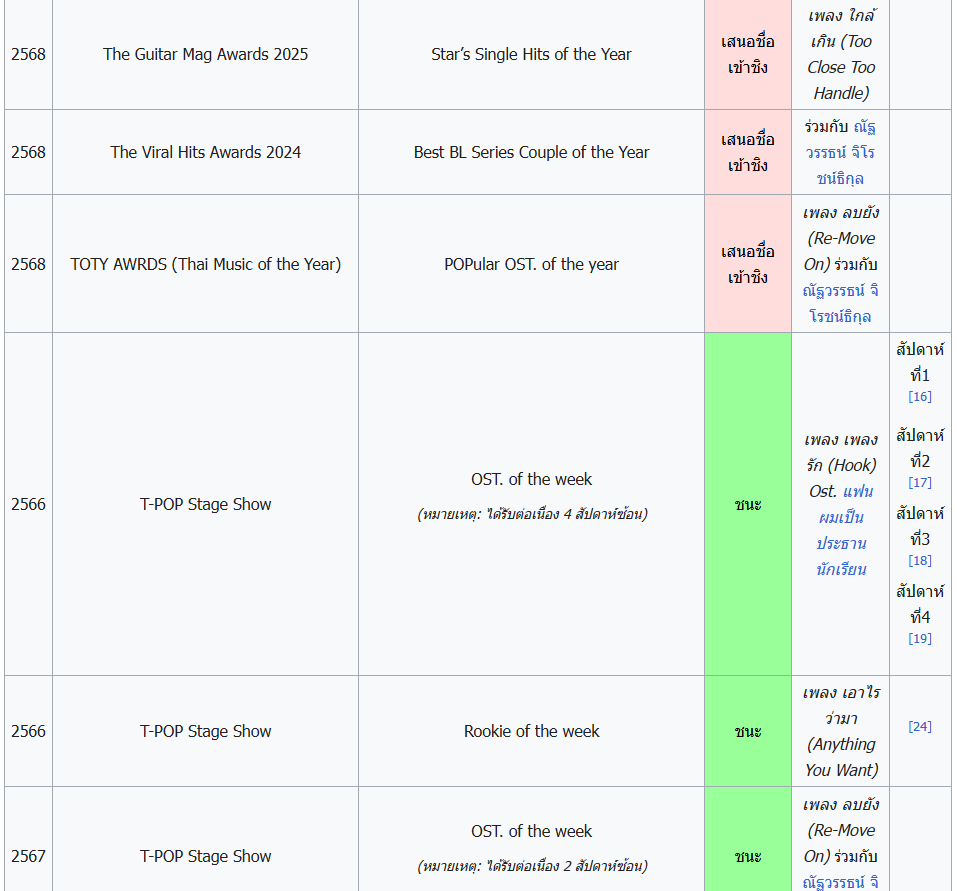Click "T-POP Stage Show" in the 2567 row

(x=206, y=856)
